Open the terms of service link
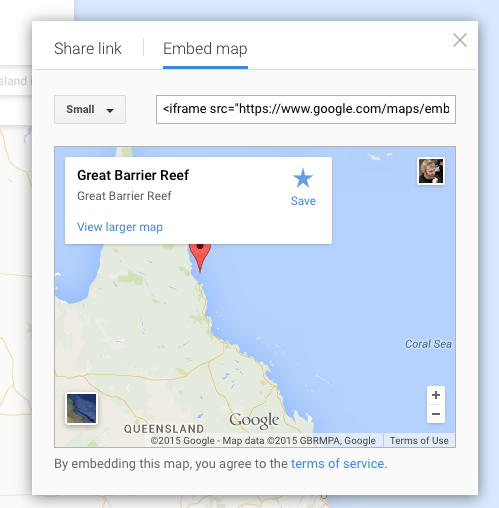 [337, 464]
